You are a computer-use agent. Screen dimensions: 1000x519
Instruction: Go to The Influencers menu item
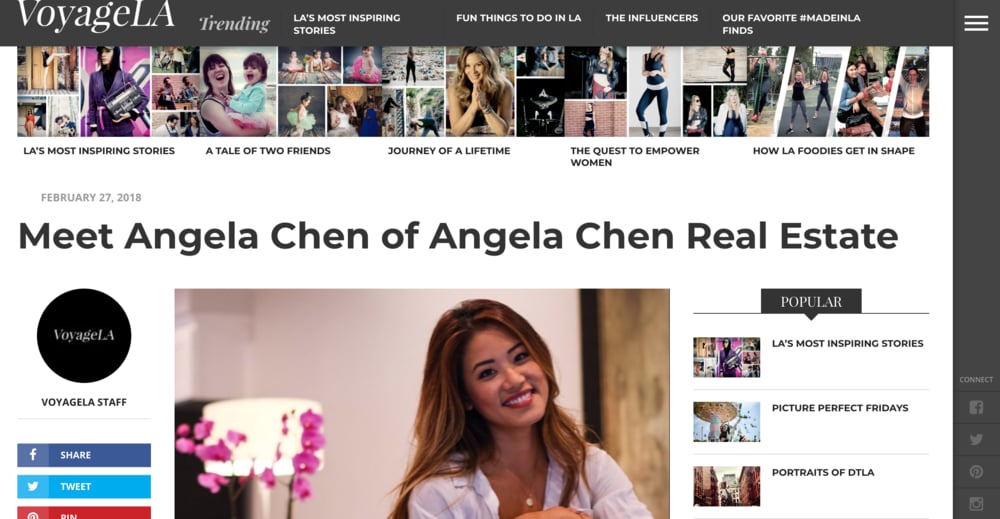pos(652,18)
